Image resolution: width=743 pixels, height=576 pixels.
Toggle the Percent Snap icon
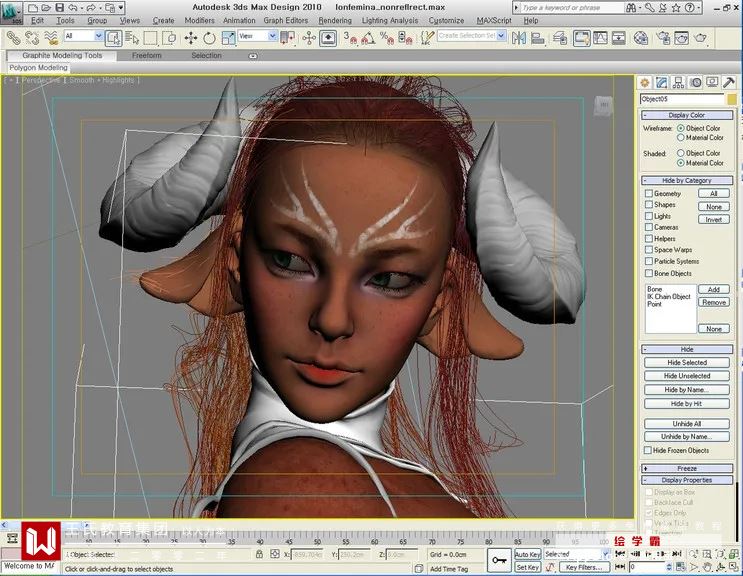[x=387, y=38]
